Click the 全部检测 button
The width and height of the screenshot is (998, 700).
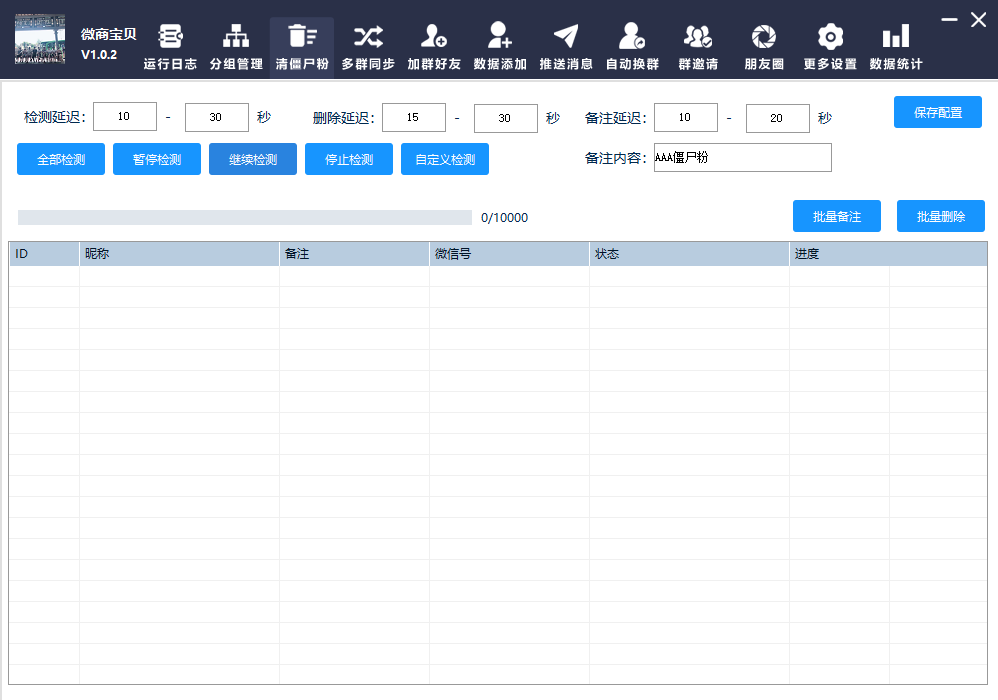pos(61,160)
